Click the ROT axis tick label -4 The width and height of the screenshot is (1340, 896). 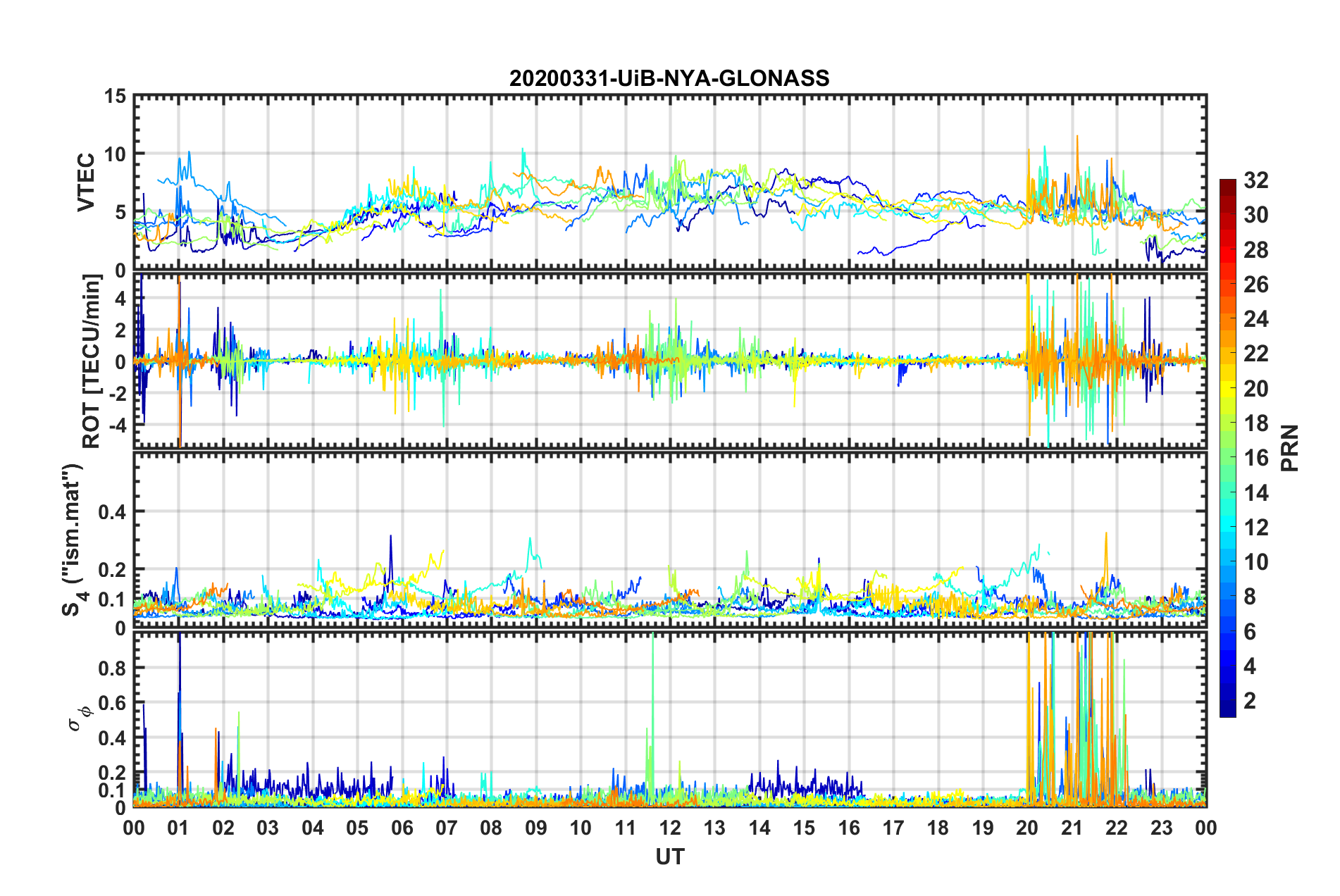pos(117,425)
